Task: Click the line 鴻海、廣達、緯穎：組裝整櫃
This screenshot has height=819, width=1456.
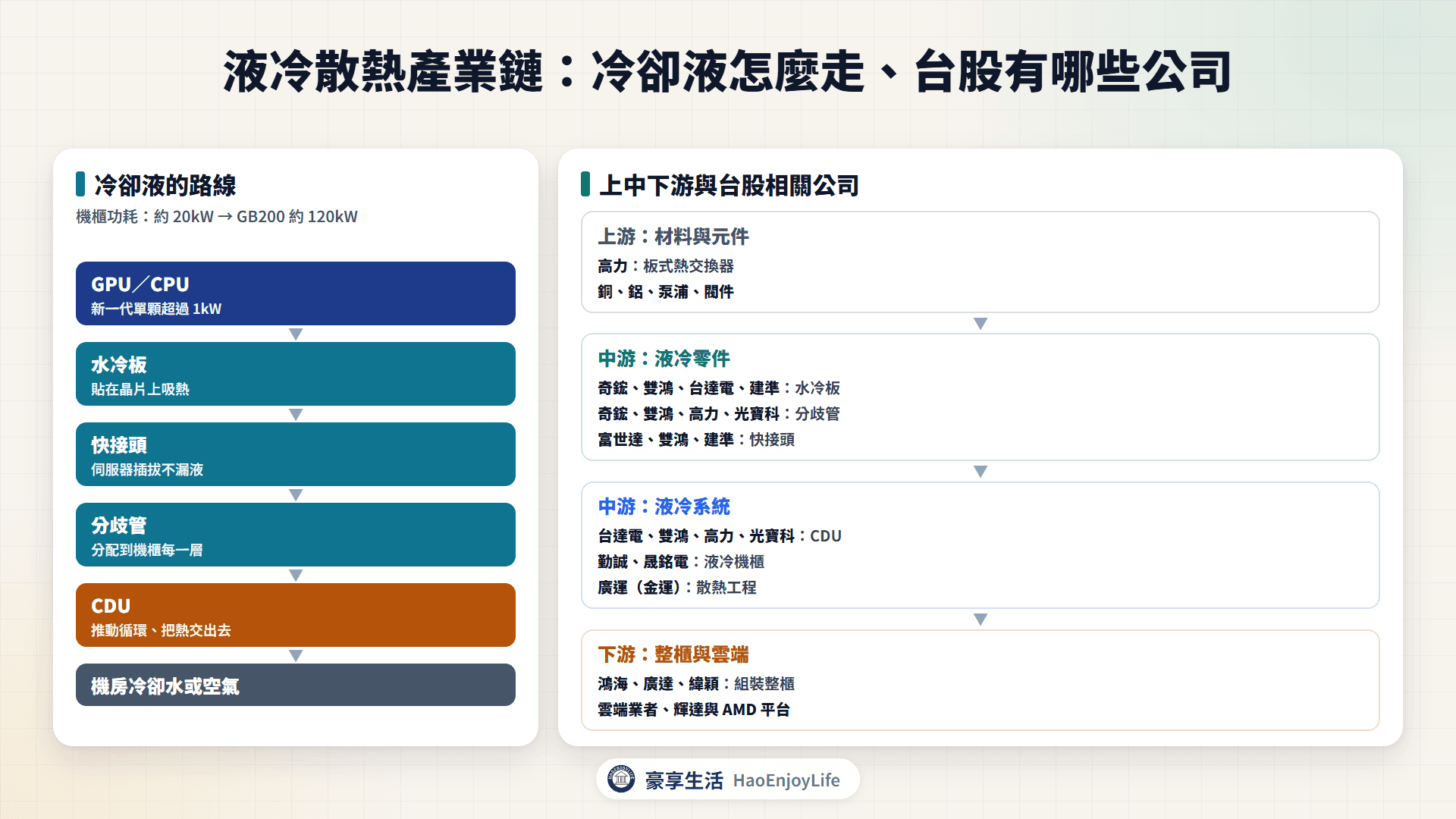Action: pos(696,684)
